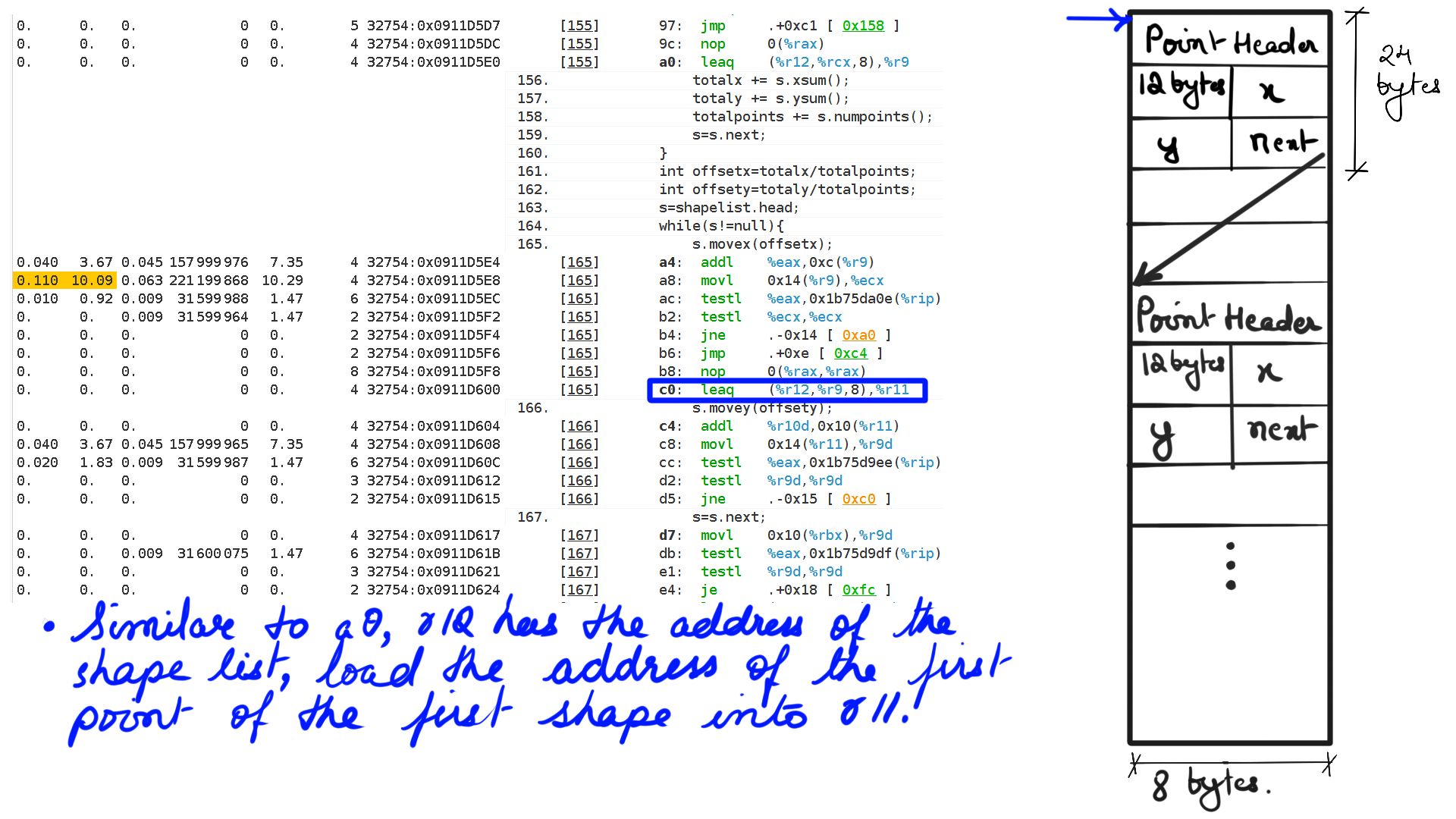Screen dimensions: 1456x819
Task: Click the [167] link beside e1: testl
Action: click(x=579, y=572)
